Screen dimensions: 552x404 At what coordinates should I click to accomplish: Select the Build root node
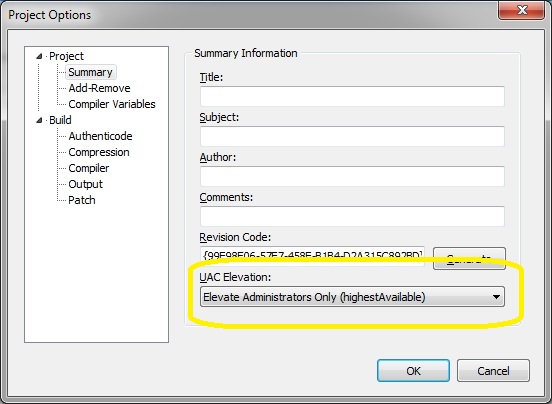click(x=60, y=120)
